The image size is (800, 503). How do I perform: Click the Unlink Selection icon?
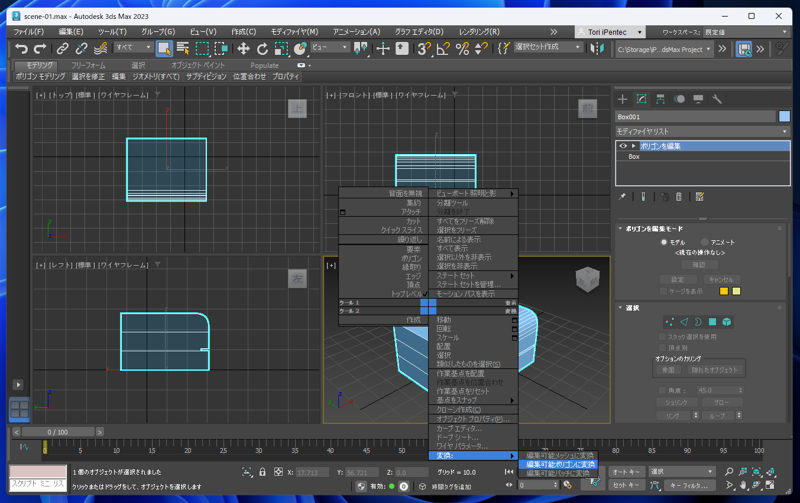pos(81,49)
